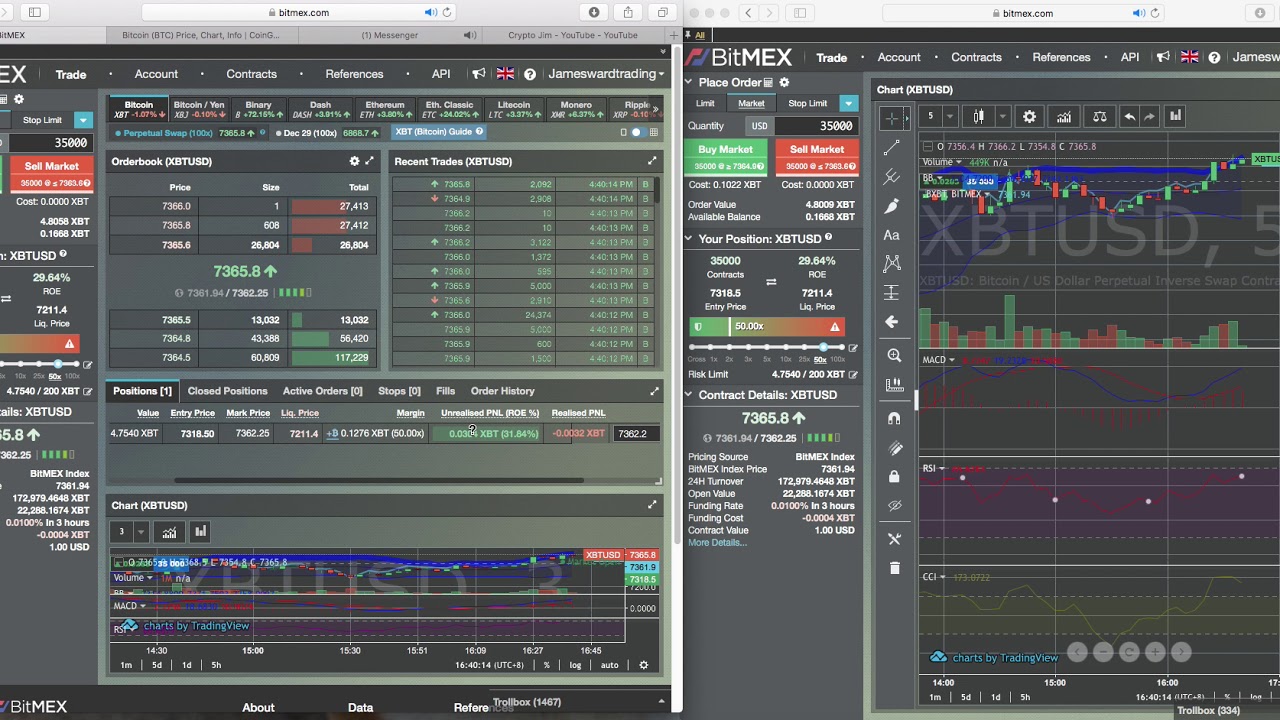The width and height of the screenshot is (1280, 720).
Task: Collapse Your Position section
Action: 688,239
